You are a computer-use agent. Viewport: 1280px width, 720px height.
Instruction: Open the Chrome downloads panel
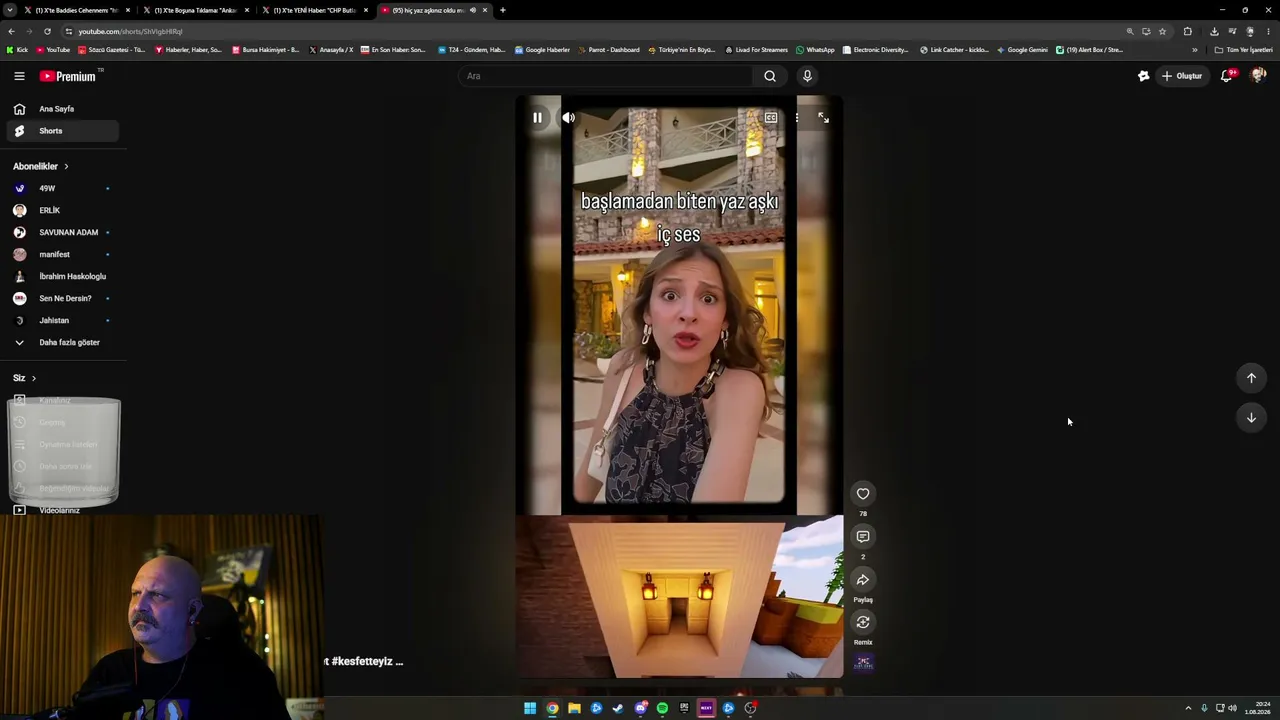[x=1214, y=31]
